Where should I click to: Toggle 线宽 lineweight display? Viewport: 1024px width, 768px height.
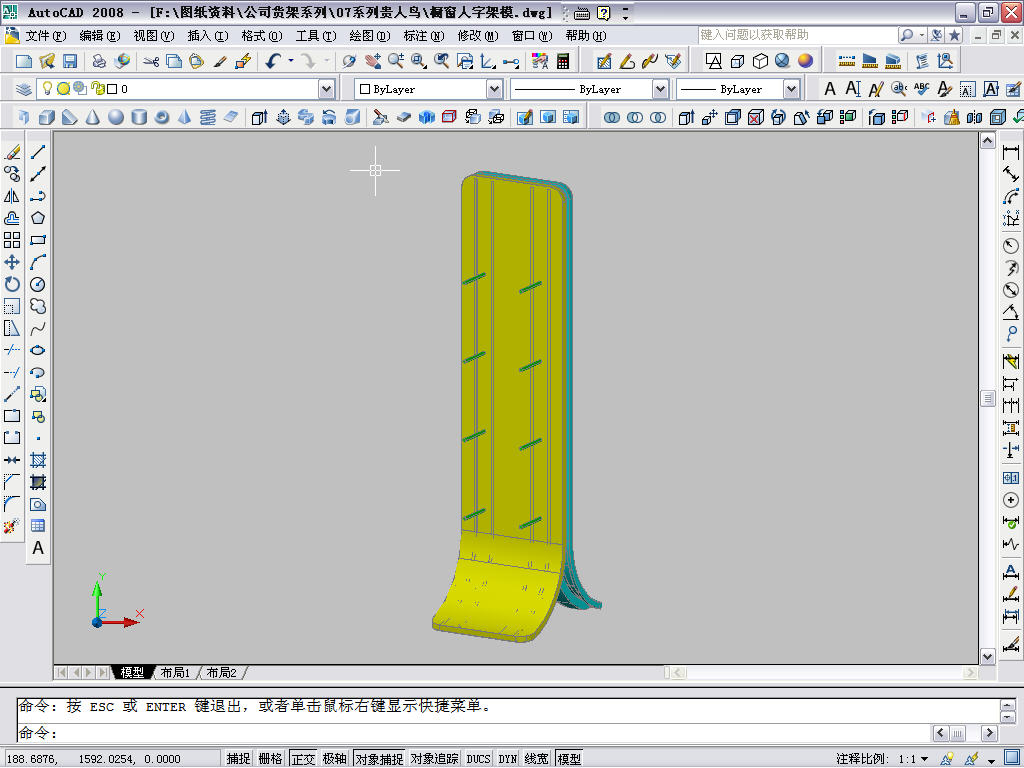tap(537, 758)
